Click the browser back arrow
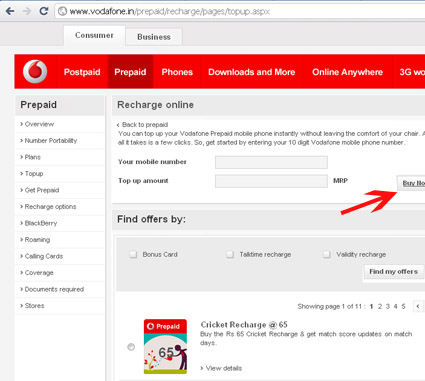This screenshot has height=381, width=425. click(10, 11)
